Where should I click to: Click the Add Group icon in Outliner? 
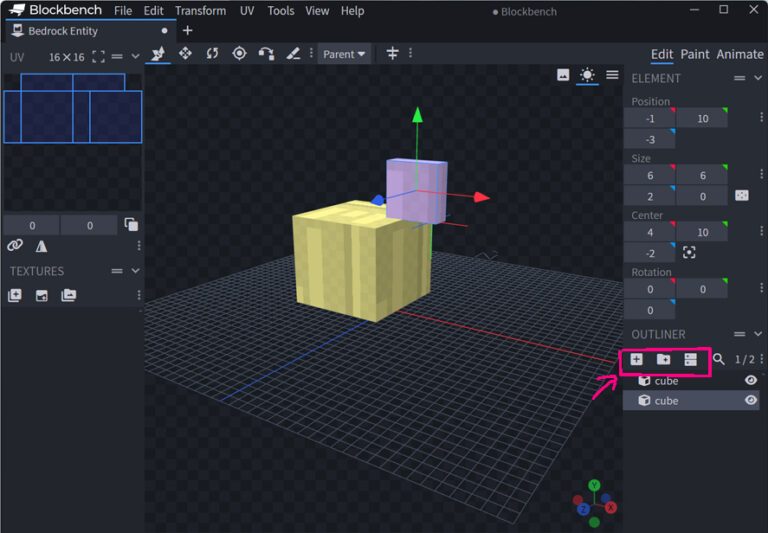(x=663, y=359)
